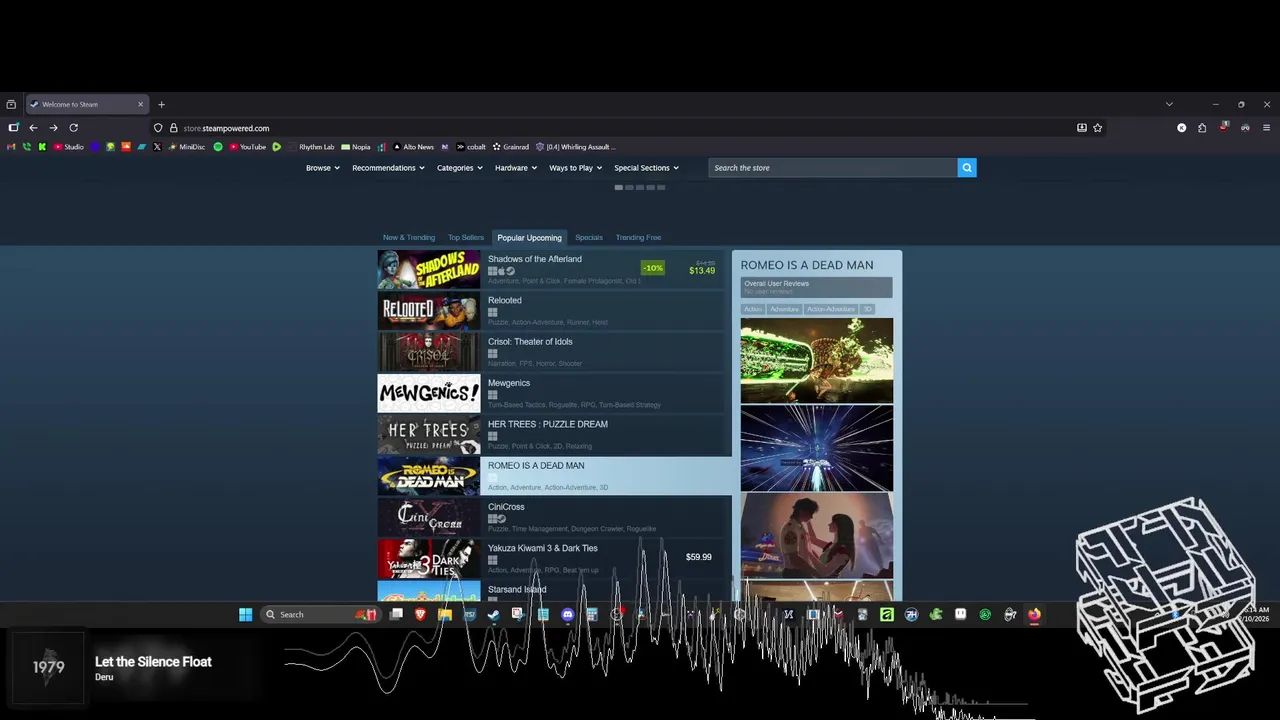The height and width of the screenshot is (720, 1280).
Task: Switch to Top Sellers tab
Action: pyautogui.click(x=466, y=238)
